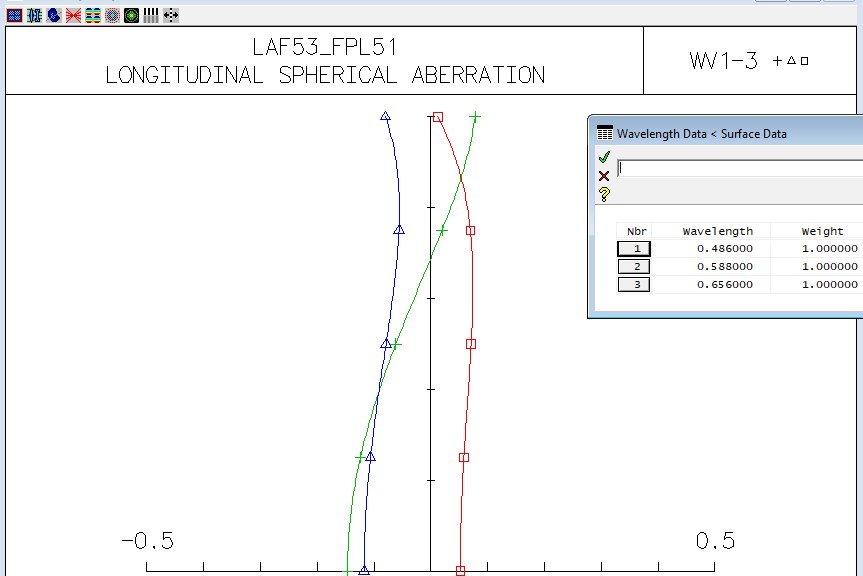Select wavelength row button 1
Viewport: 863px width, 576px height.
[x=634, y=249]
